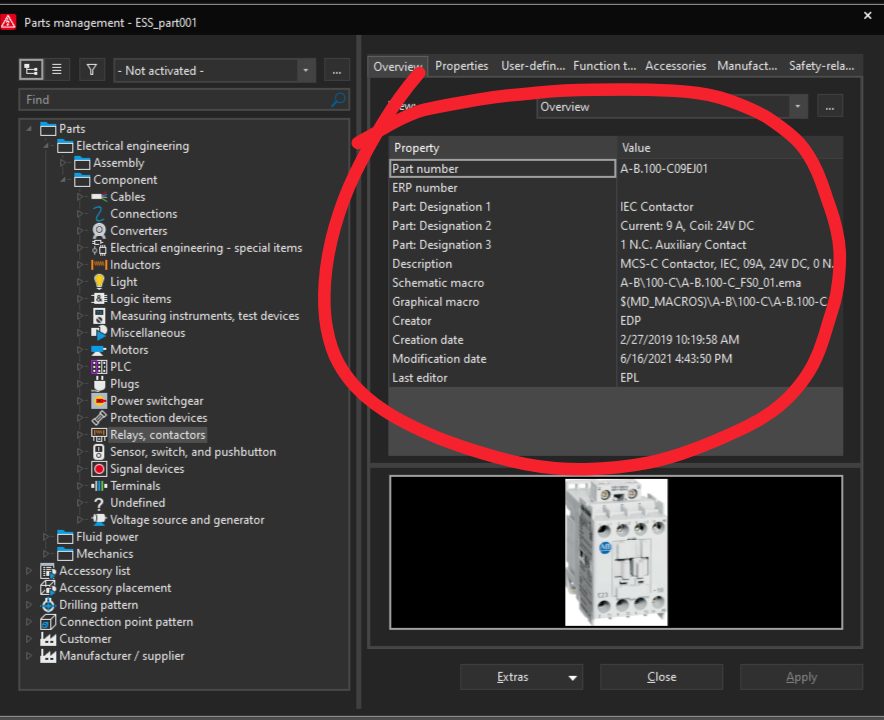Select the Light bulb icon
Screen dimensions: 884x720
[99, 281]
